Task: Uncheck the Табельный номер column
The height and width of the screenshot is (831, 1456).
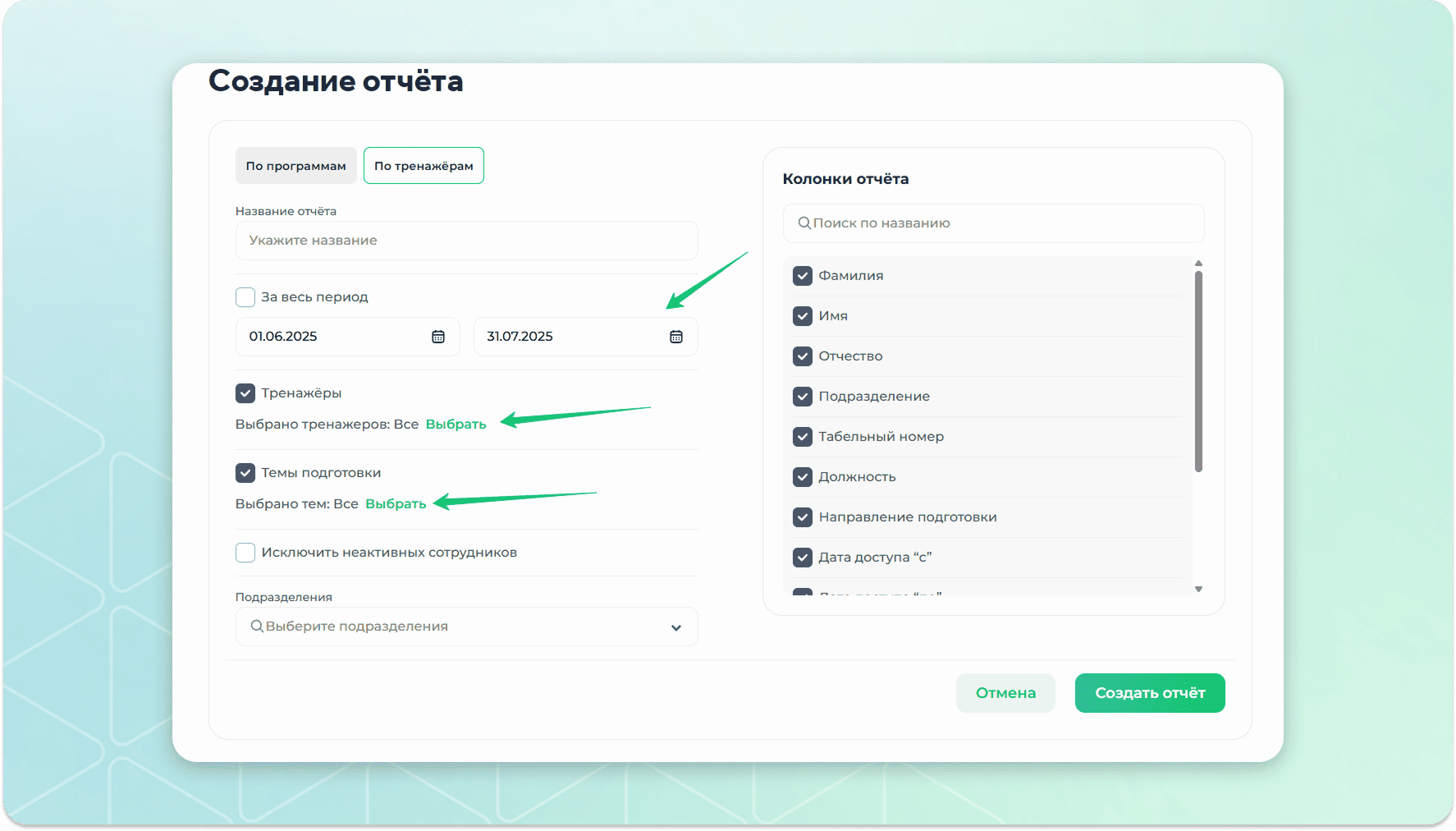Action: (x=803, y=437)
